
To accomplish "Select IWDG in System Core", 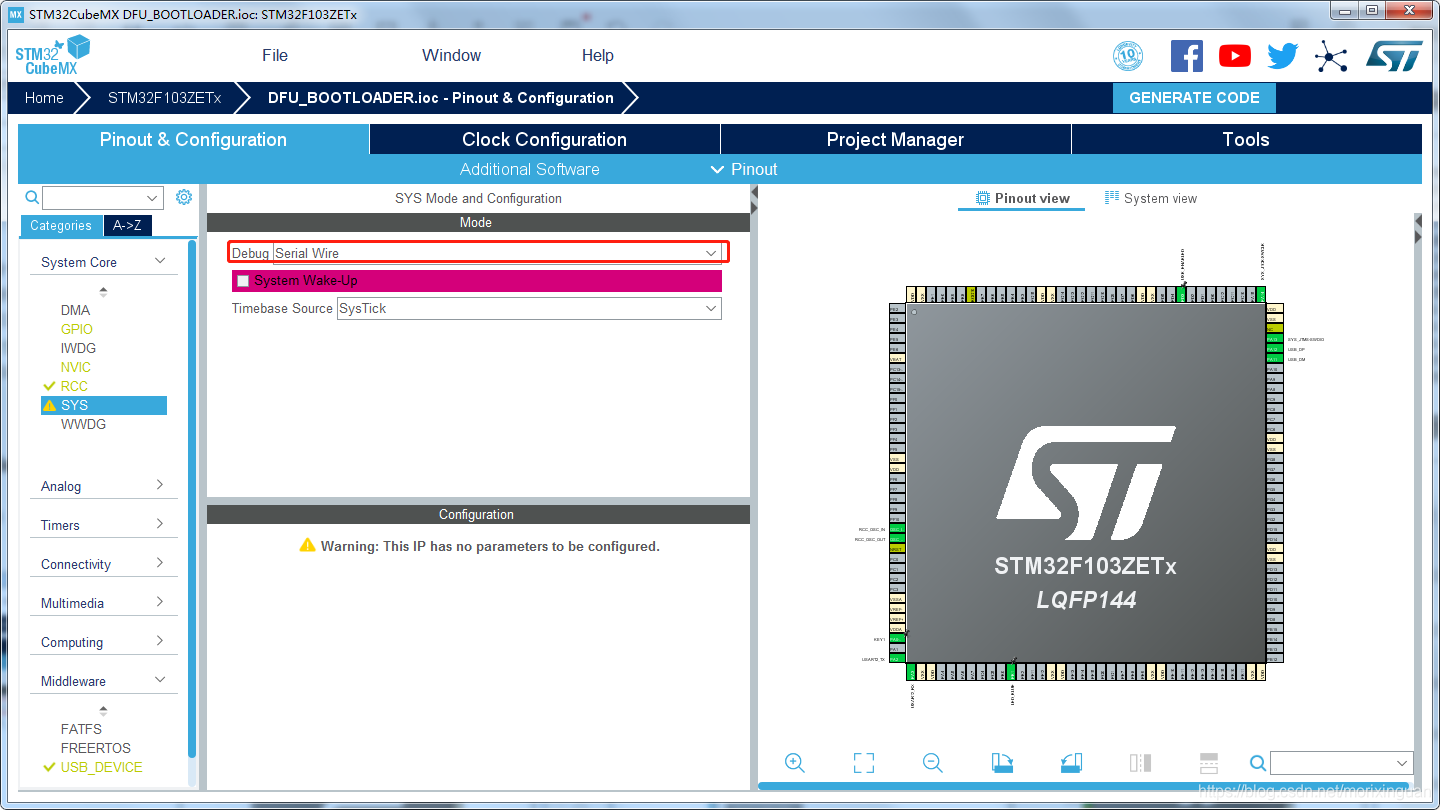I will tap(78, 348).
